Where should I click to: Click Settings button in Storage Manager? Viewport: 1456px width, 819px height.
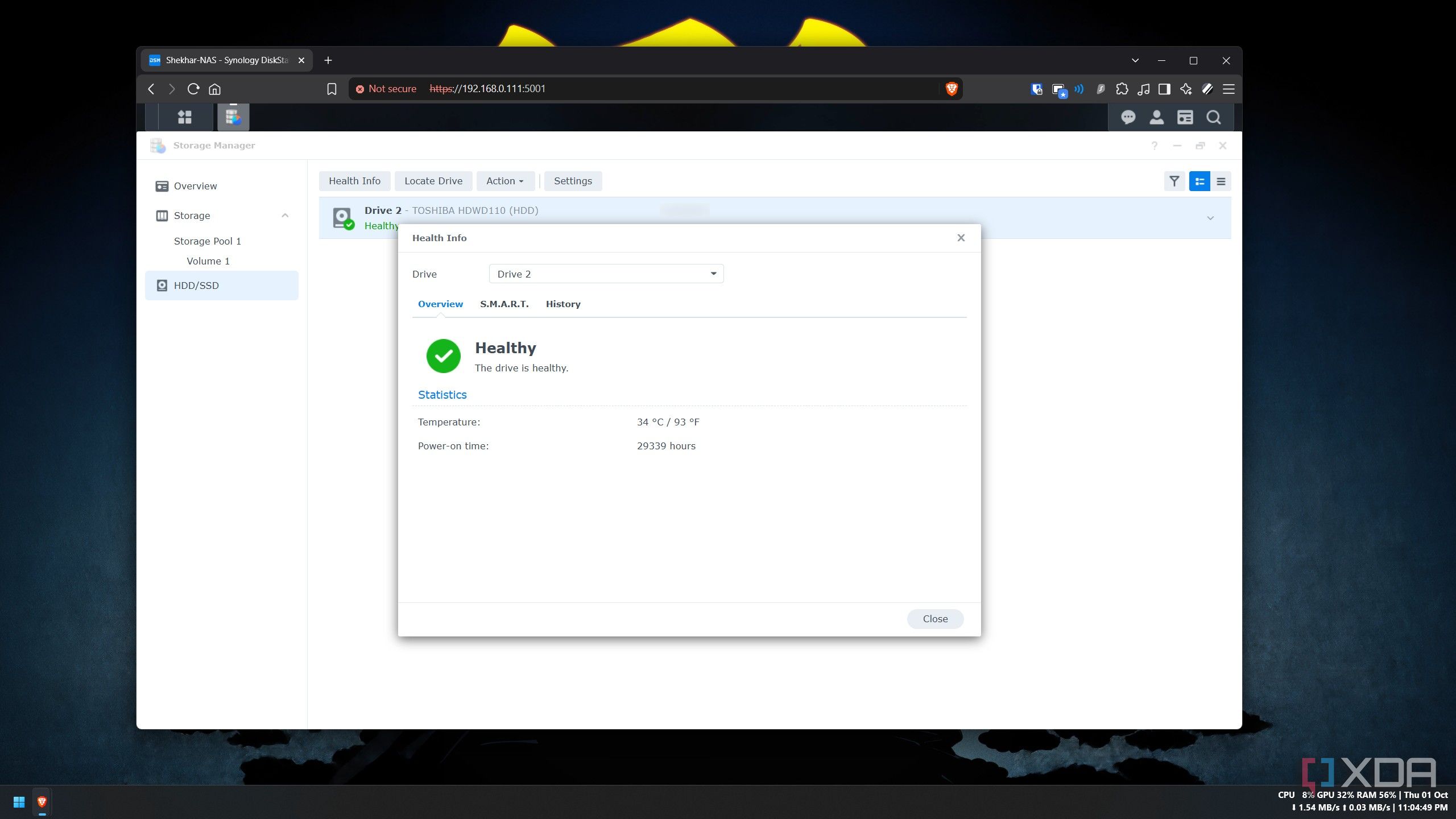pyautogui.click(x=573, y=181)
